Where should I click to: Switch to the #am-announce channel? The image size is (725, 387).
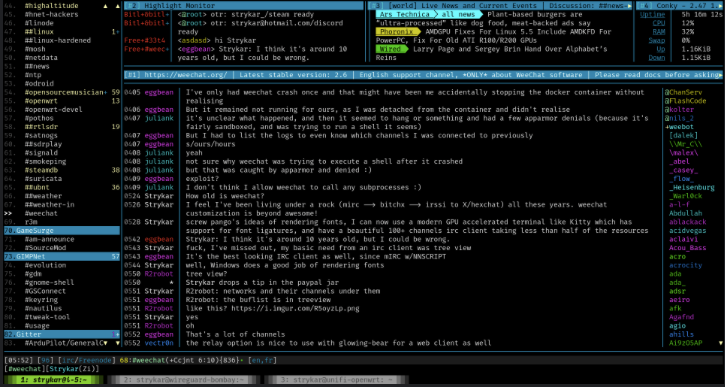click(49, 239)
